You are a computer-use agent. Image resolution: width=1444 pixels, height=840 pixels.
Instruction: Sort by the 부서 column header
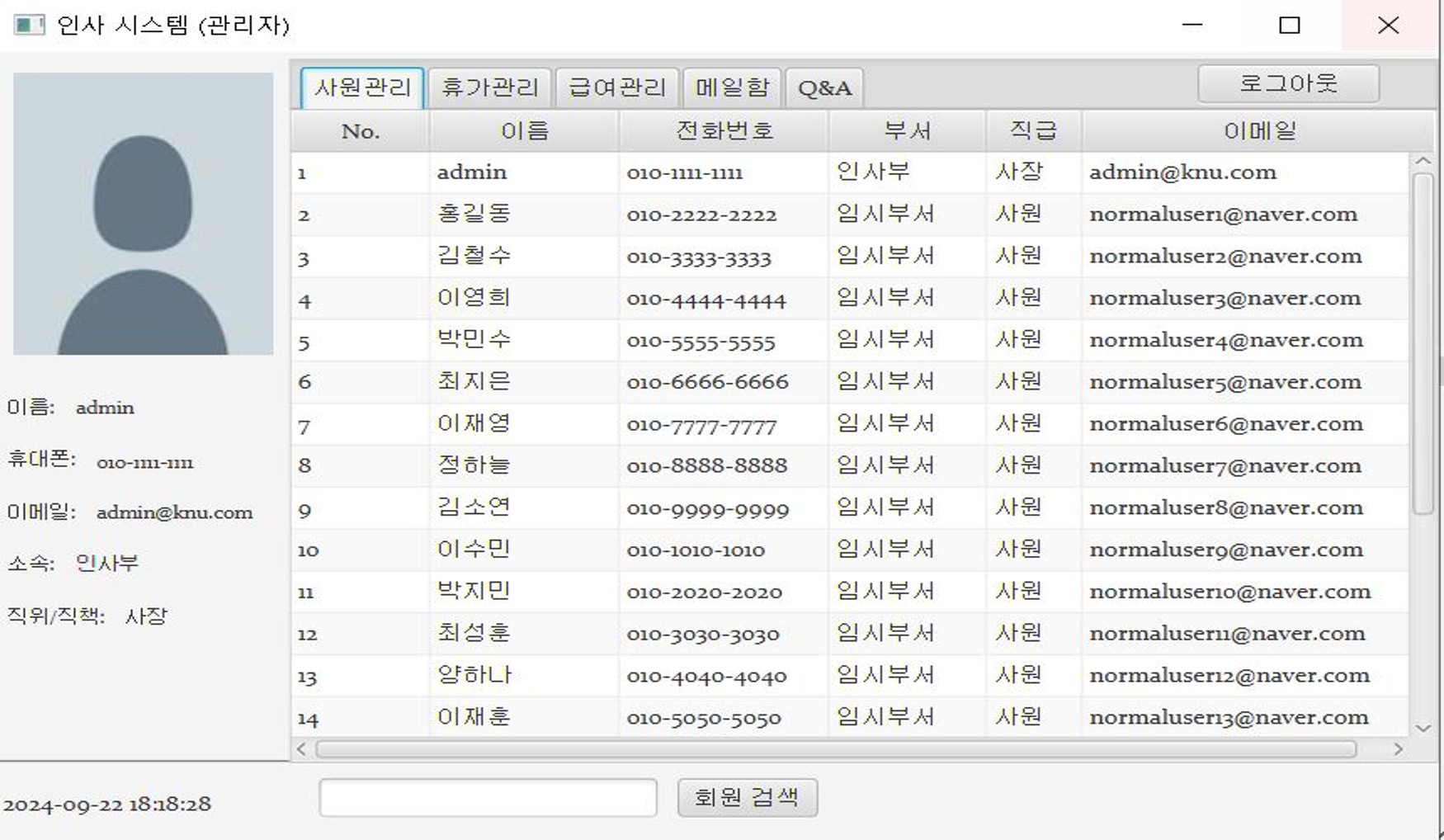coord(907,131)
